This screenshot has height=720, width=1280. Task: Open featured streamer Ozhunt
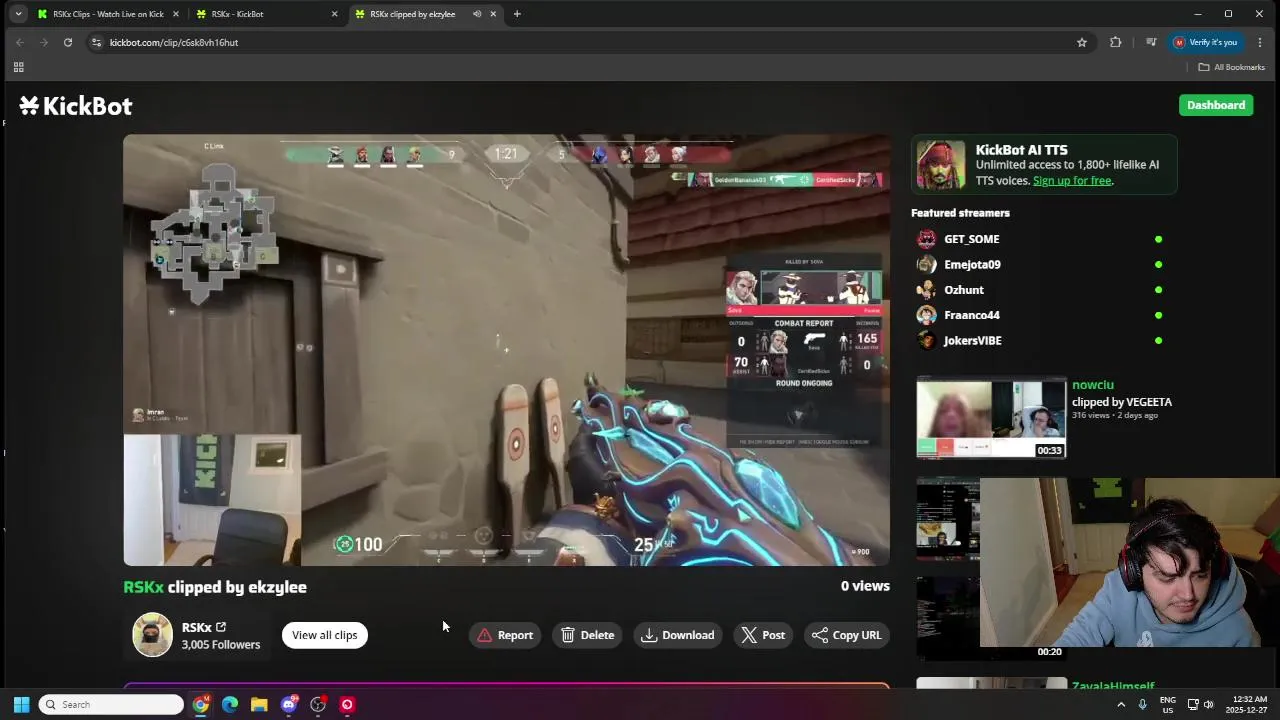964,290
